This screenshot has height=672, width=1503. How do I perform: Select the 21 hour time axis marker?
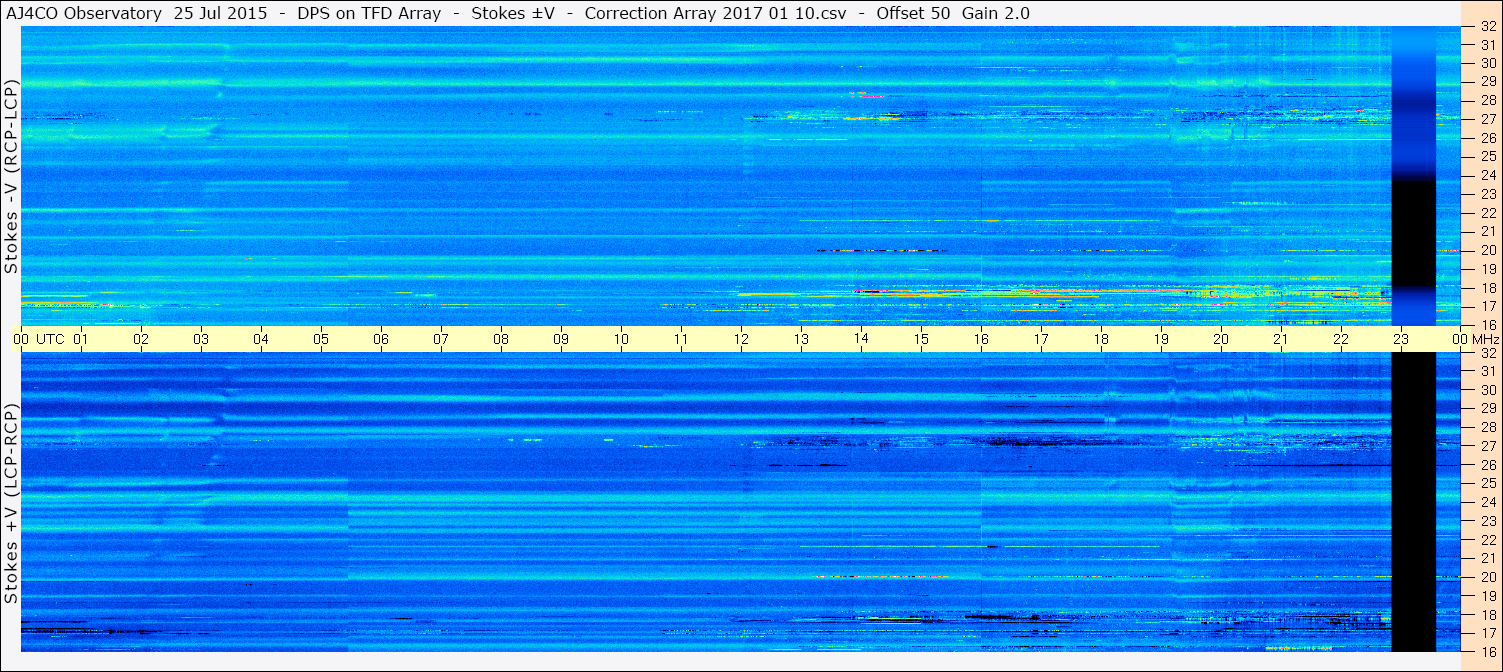[x=1281, y=339]
